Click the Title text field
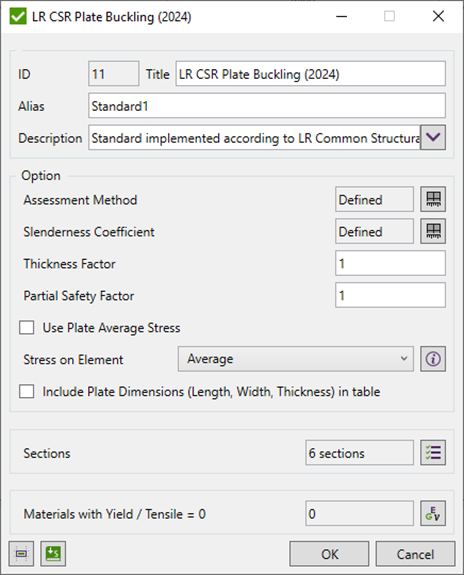 tap(311, 74)
